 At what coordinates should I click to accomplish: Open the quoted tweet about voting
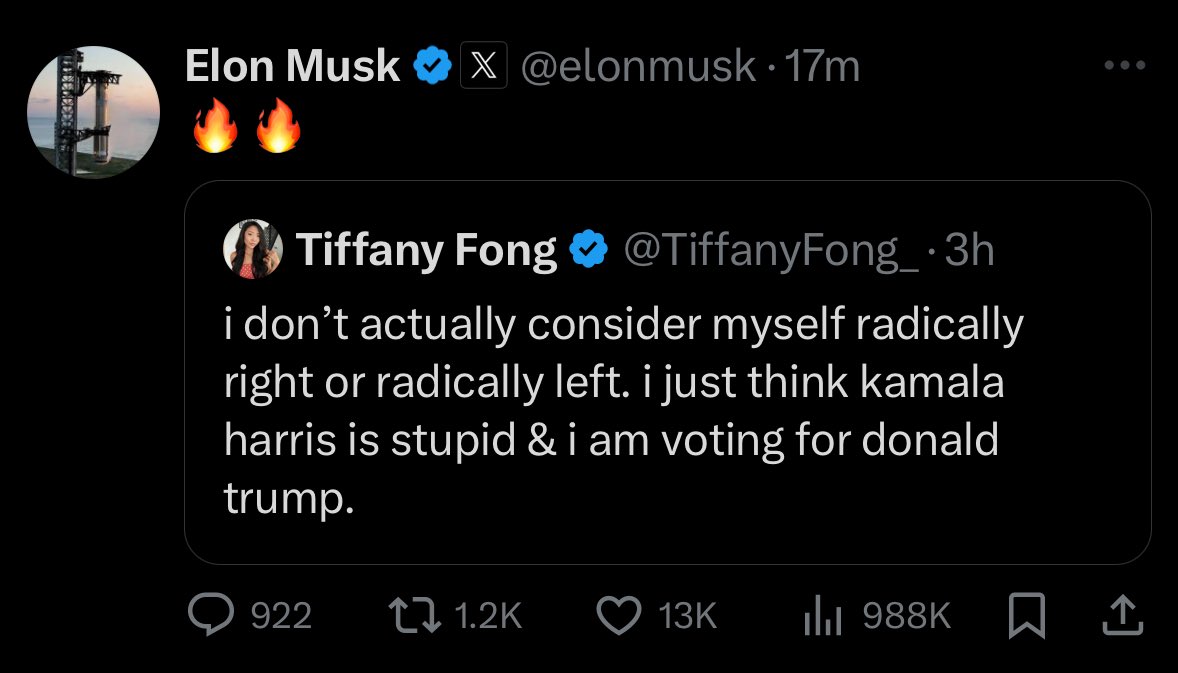click(668, 373)
